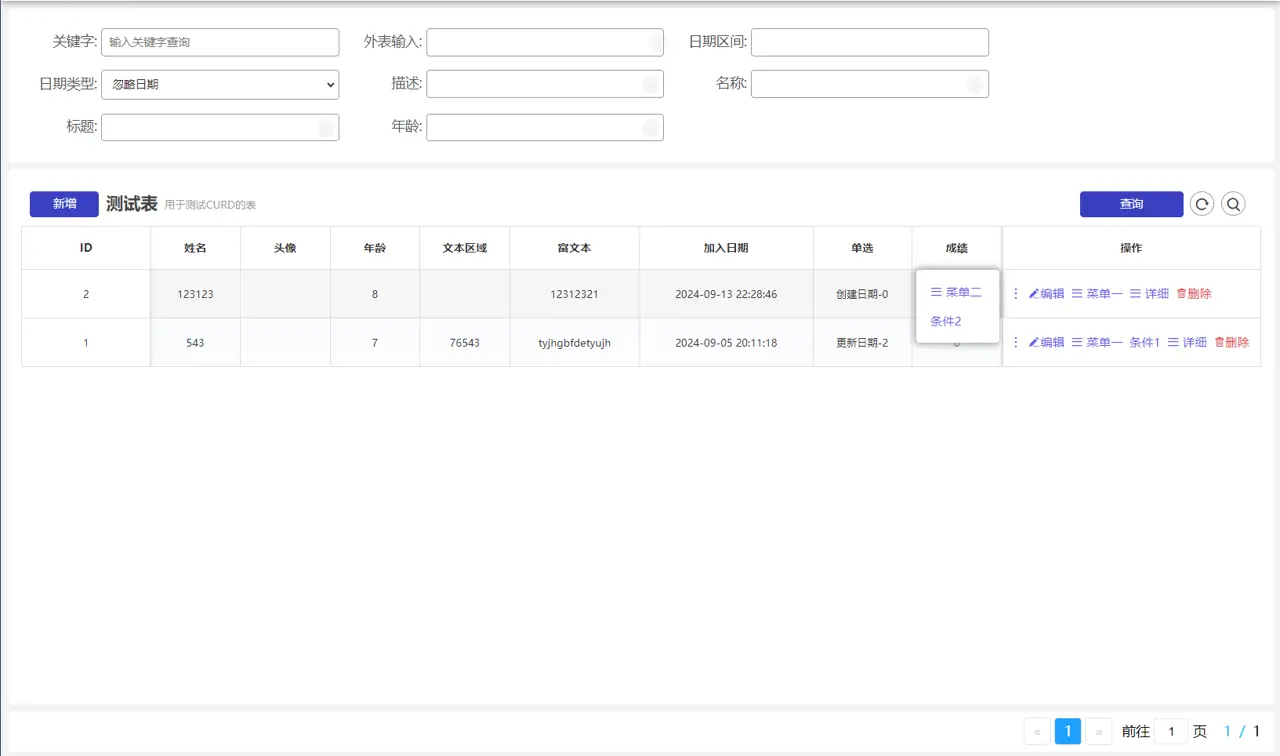Open 详细 for row 543
The width and height of the screenshot is (1280, 756).
coord(1187,342)
